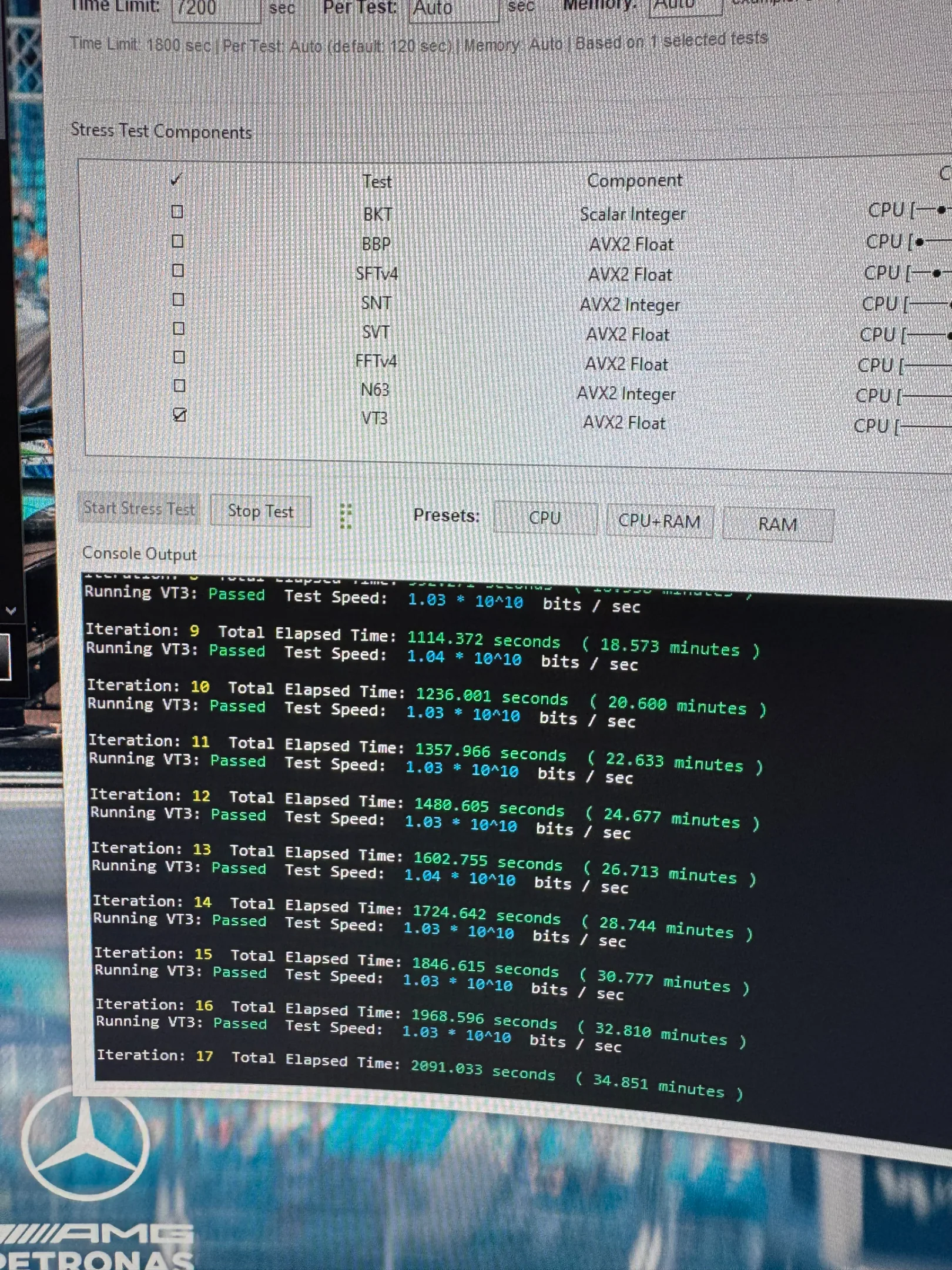The width and height of the screenshot is (952, 1270).
Task: Click the SFTv4 test name
Action: click(377, 274)
